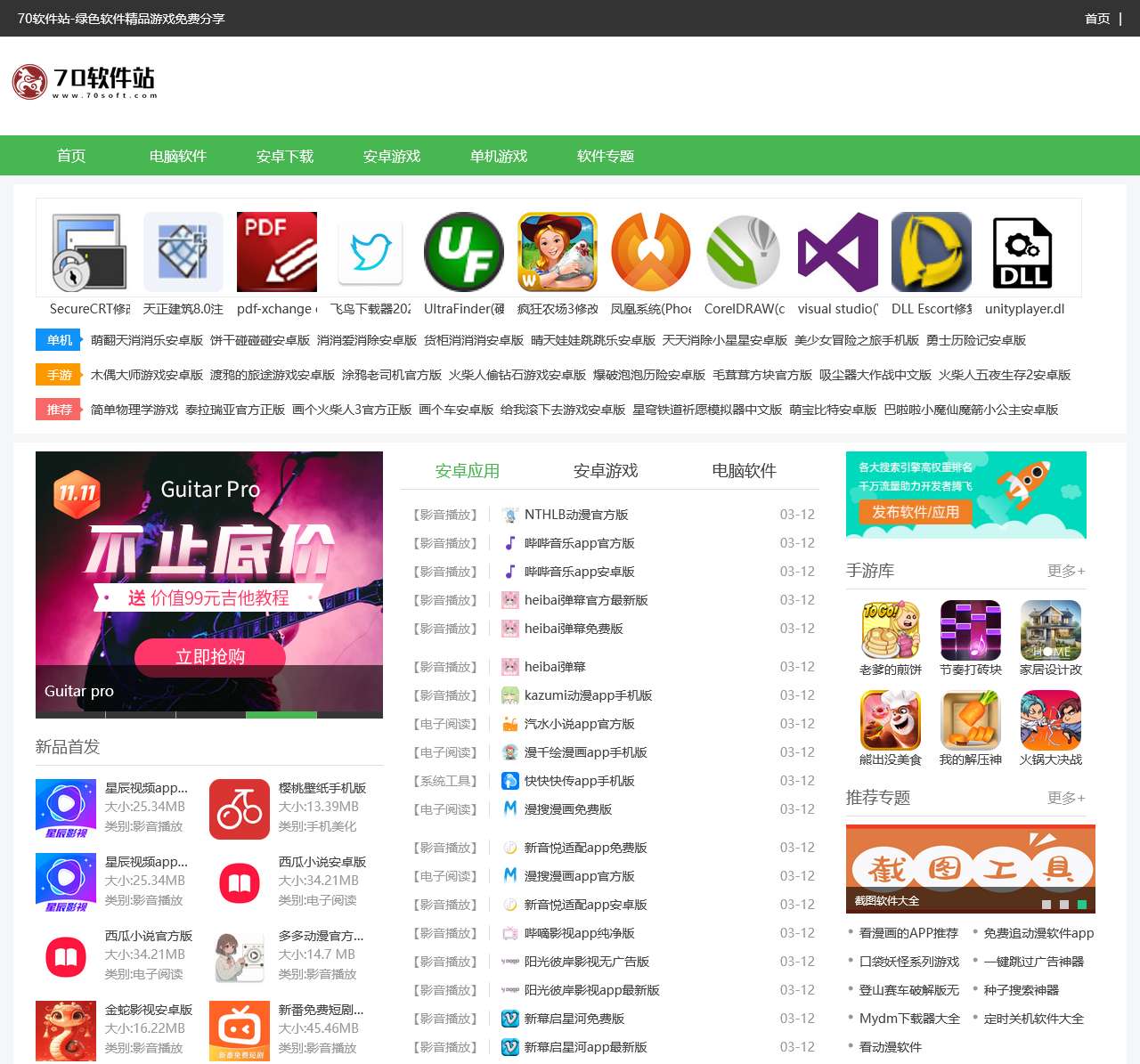Click 影音播放 category beside heibai弹幕免费版
This screenshot has height=1064, width=1140.
click(x=445, y=629)
